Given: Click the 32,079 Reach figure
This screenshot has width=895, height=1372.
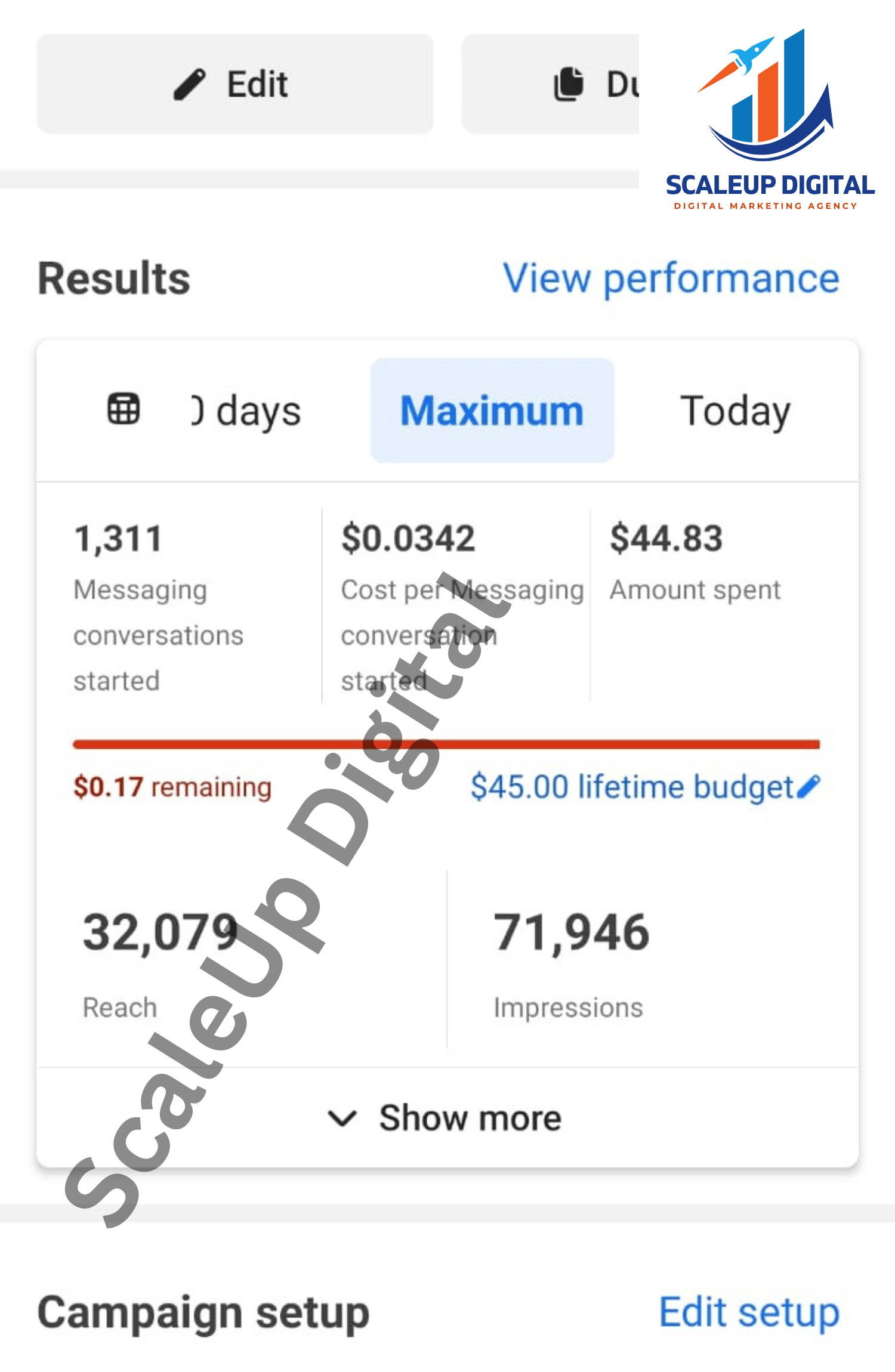Looking at the screenshot, I should [x=160, y=932].
